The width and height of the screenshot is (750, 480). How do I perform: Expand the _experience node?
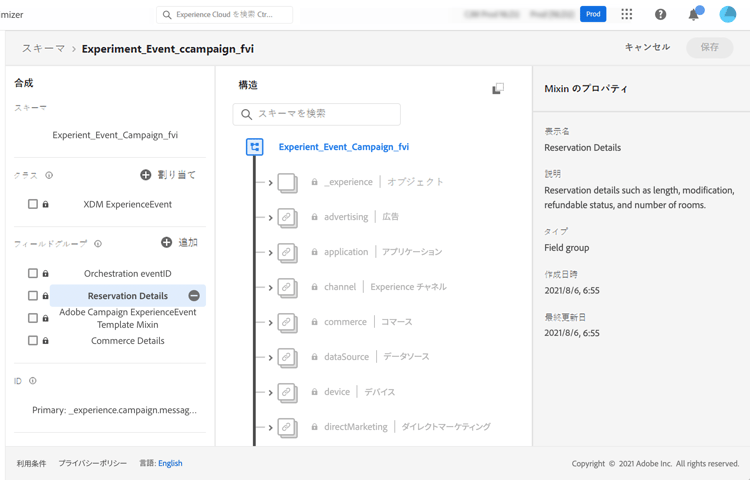[270, 183]
